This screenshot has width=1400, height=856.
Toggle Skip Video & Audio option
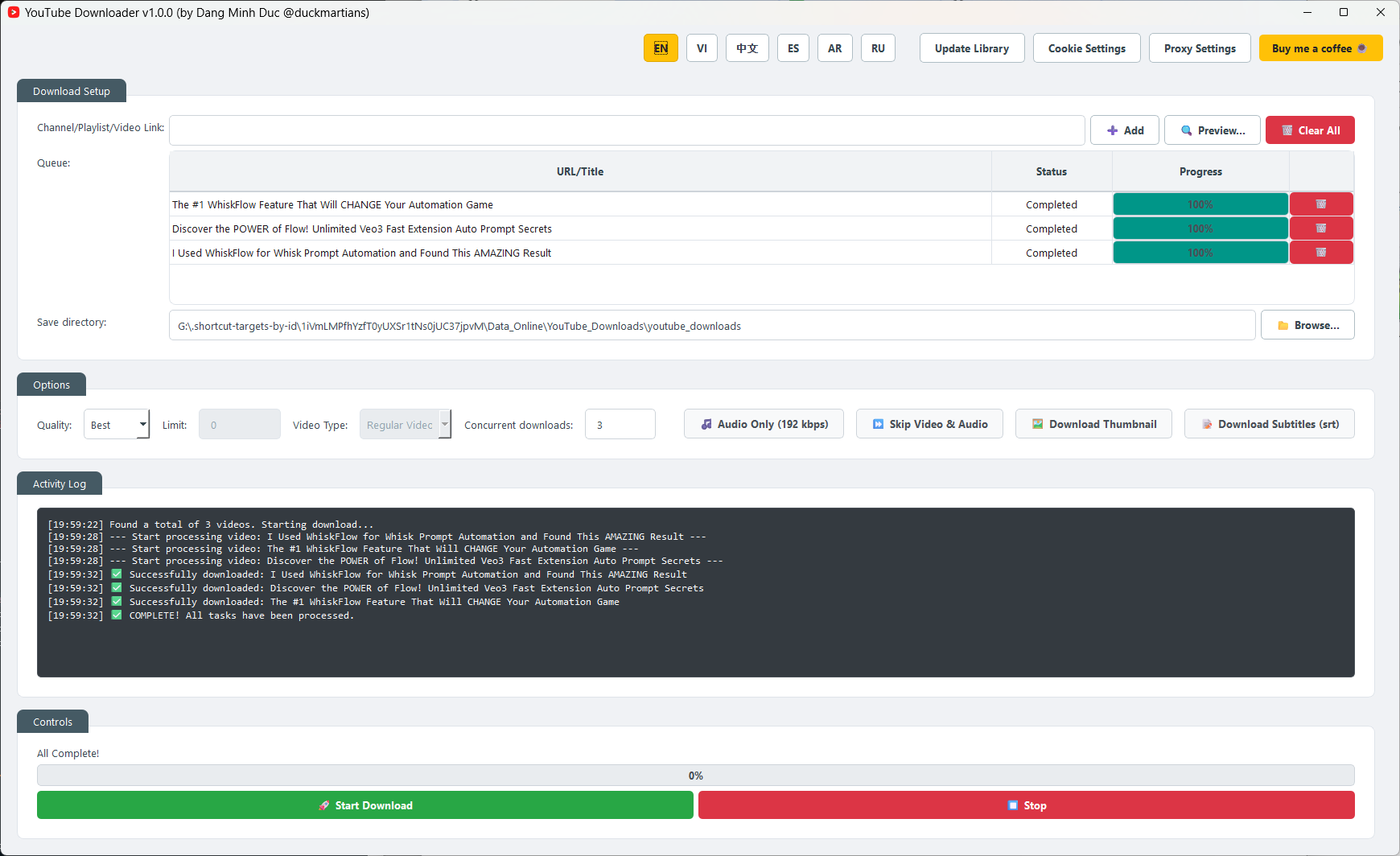929,424
